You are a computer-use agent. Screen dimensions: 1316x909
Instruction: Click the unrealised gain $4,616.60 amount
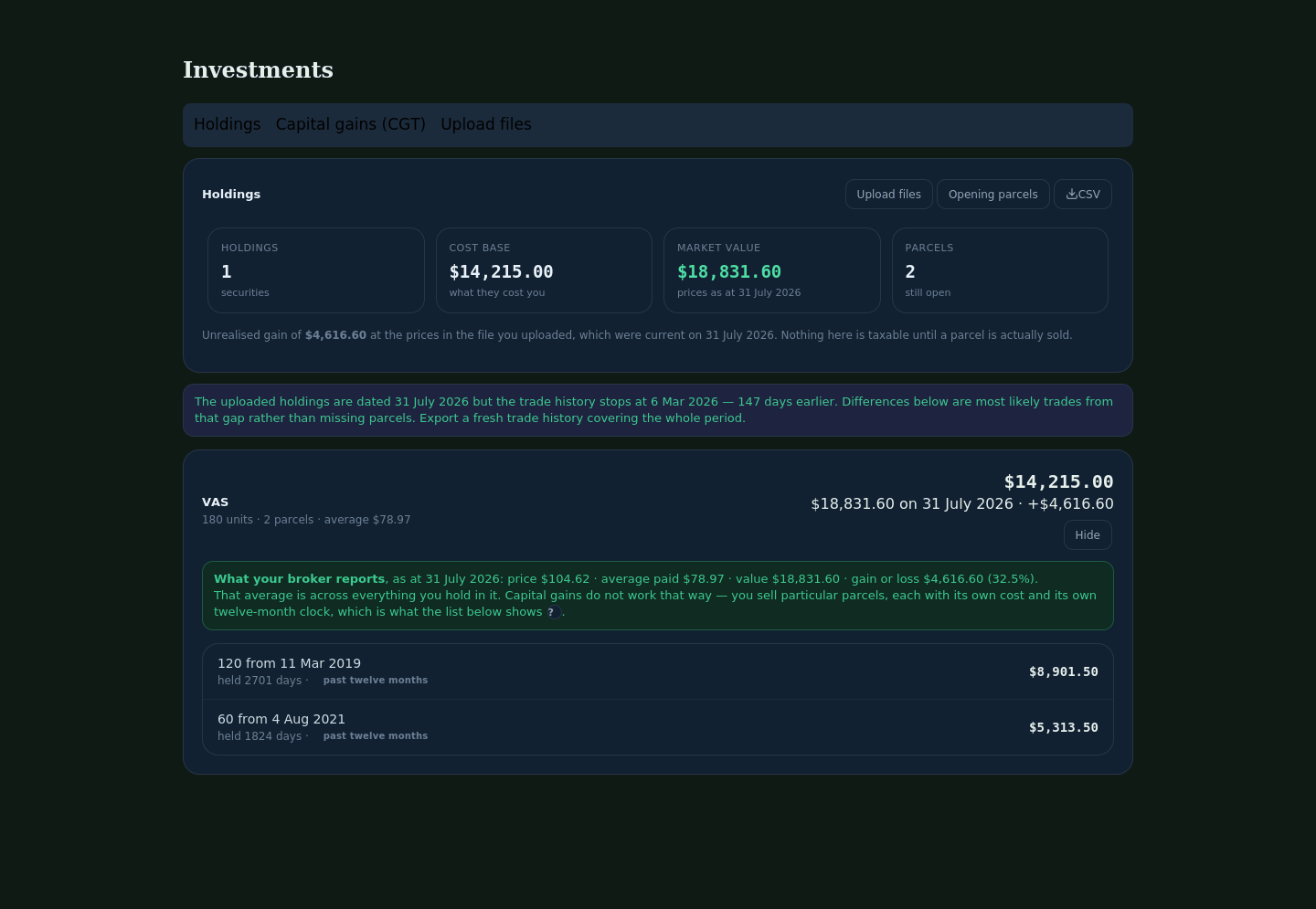[x=335, y=335]
